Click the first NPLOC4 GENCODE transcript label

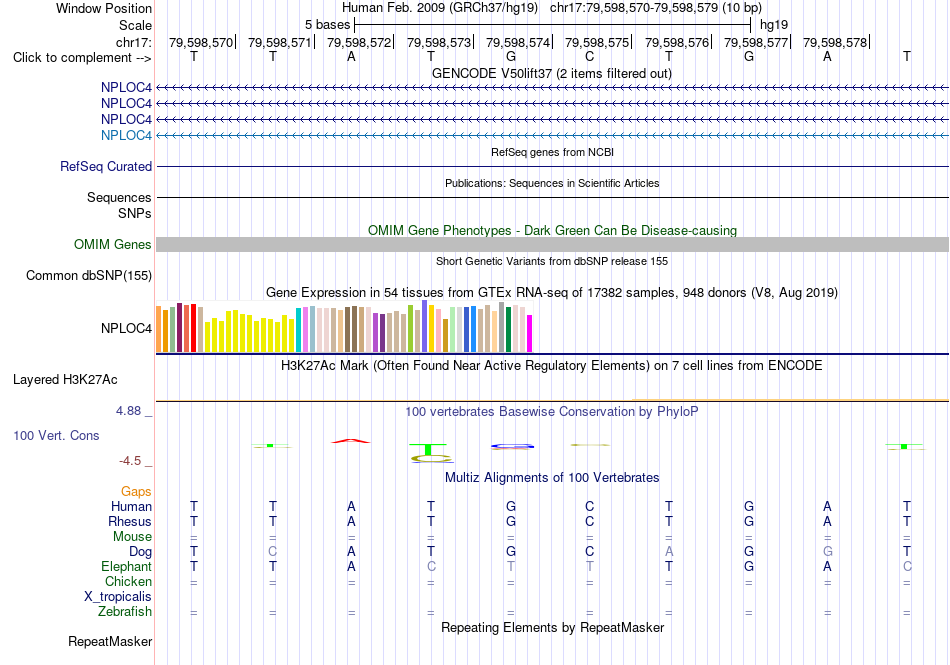pos(126,87)
